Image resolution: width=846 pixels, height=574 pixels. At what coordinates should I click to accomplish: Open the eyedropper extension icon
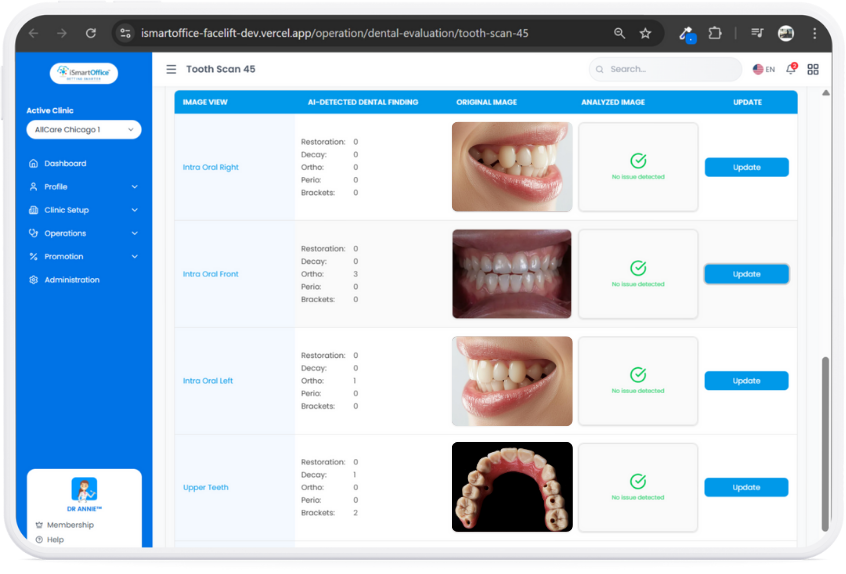click(x=687, y=34)
